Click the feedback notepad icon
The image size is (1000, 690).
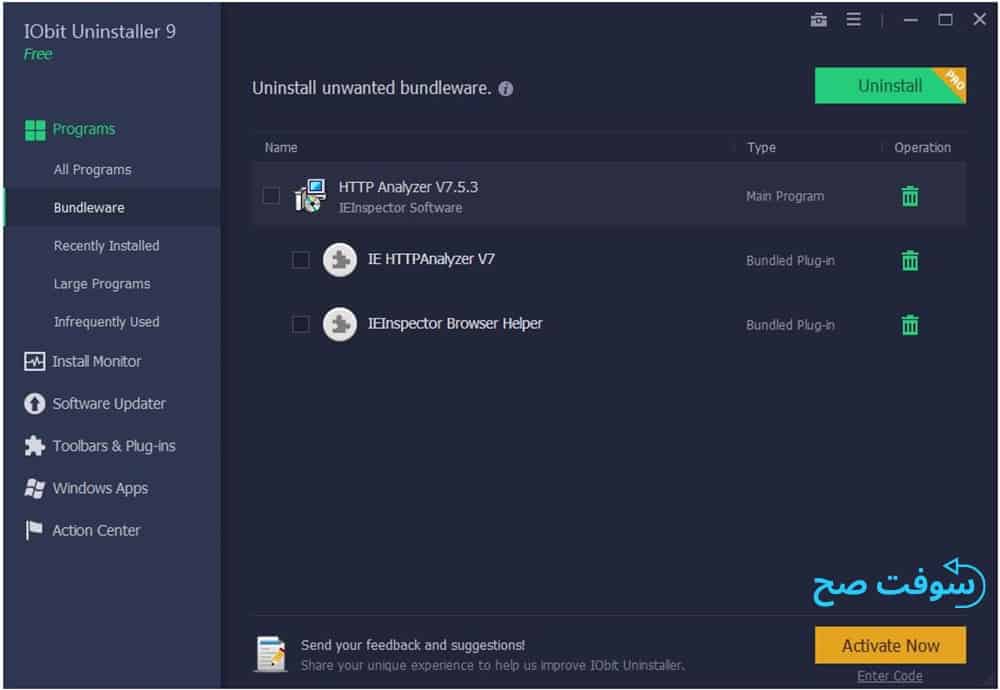(271, 654)
